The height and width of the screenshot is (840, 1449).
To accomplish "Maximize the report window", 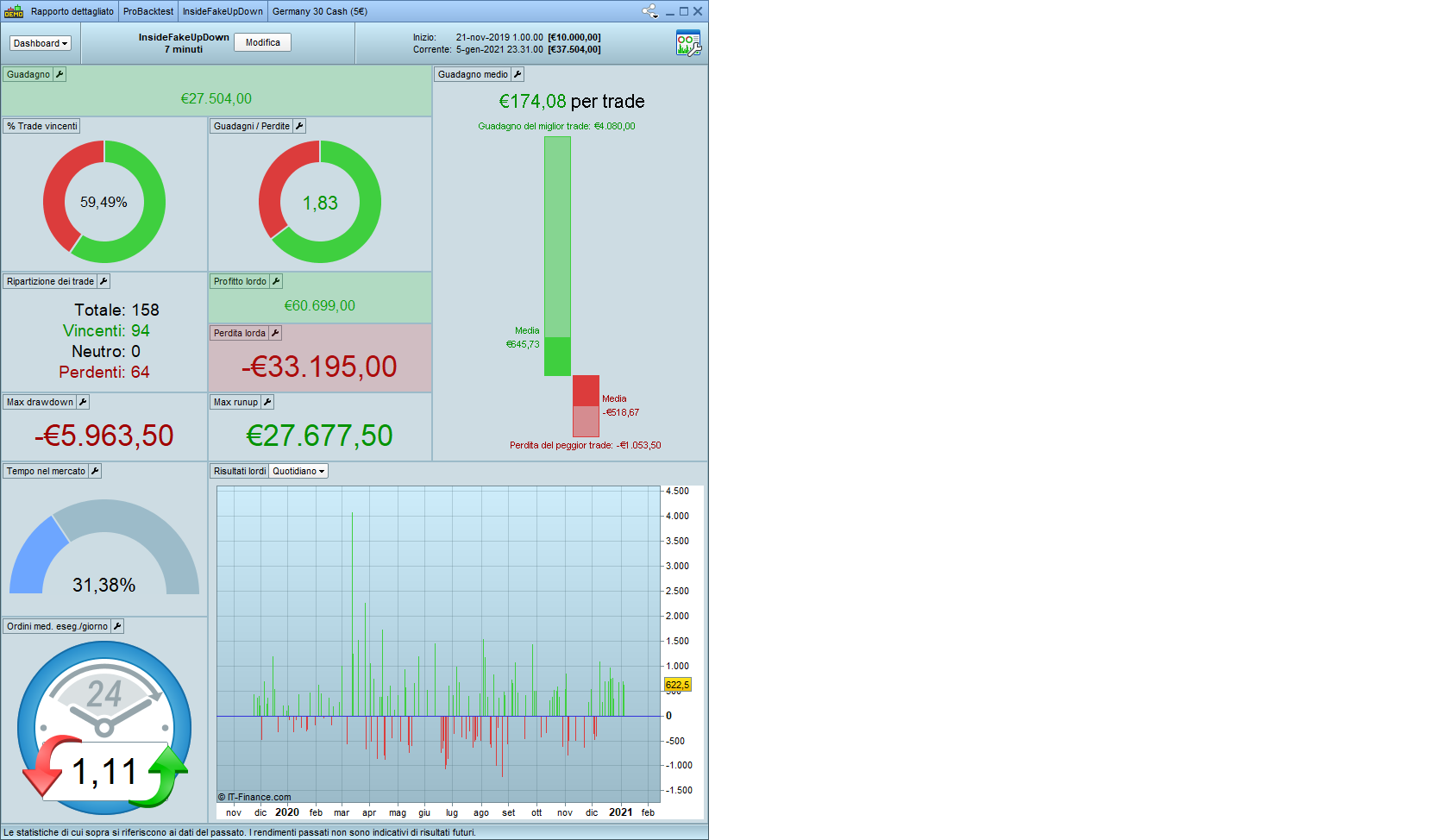I will click(x=684, y=11).
